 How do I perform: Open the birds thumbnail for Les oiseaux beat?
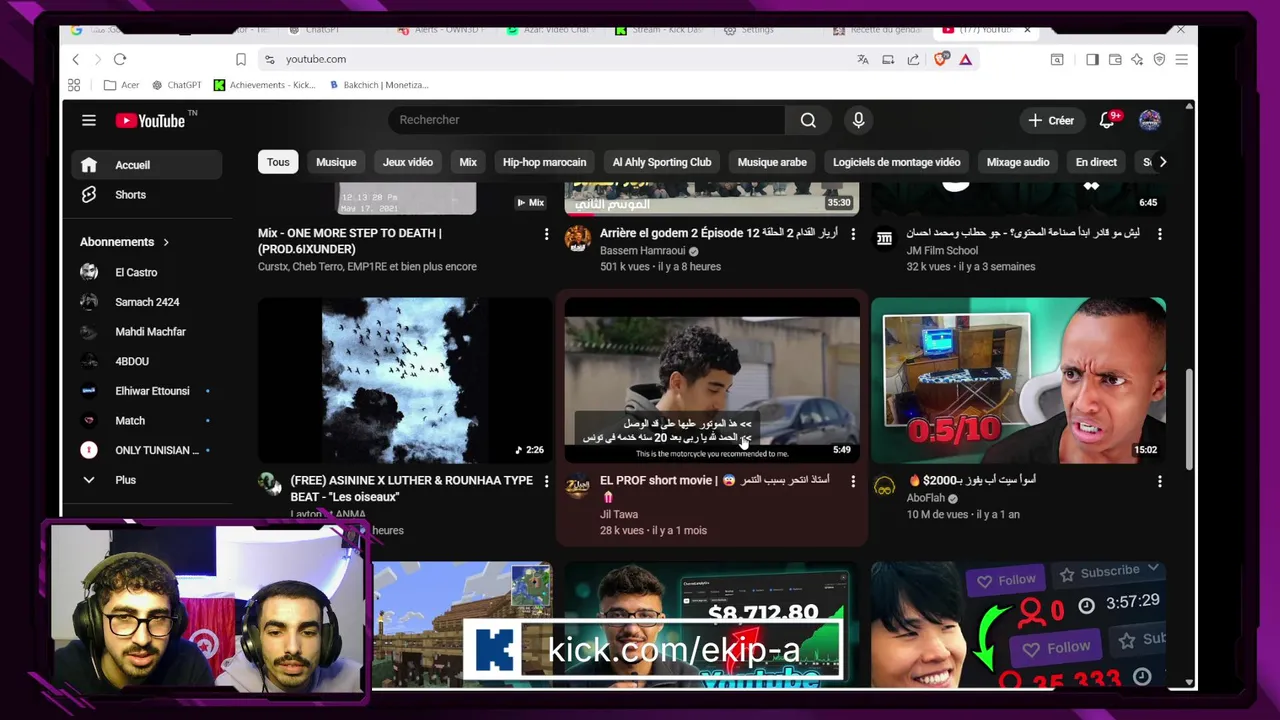tap(405, 380)
